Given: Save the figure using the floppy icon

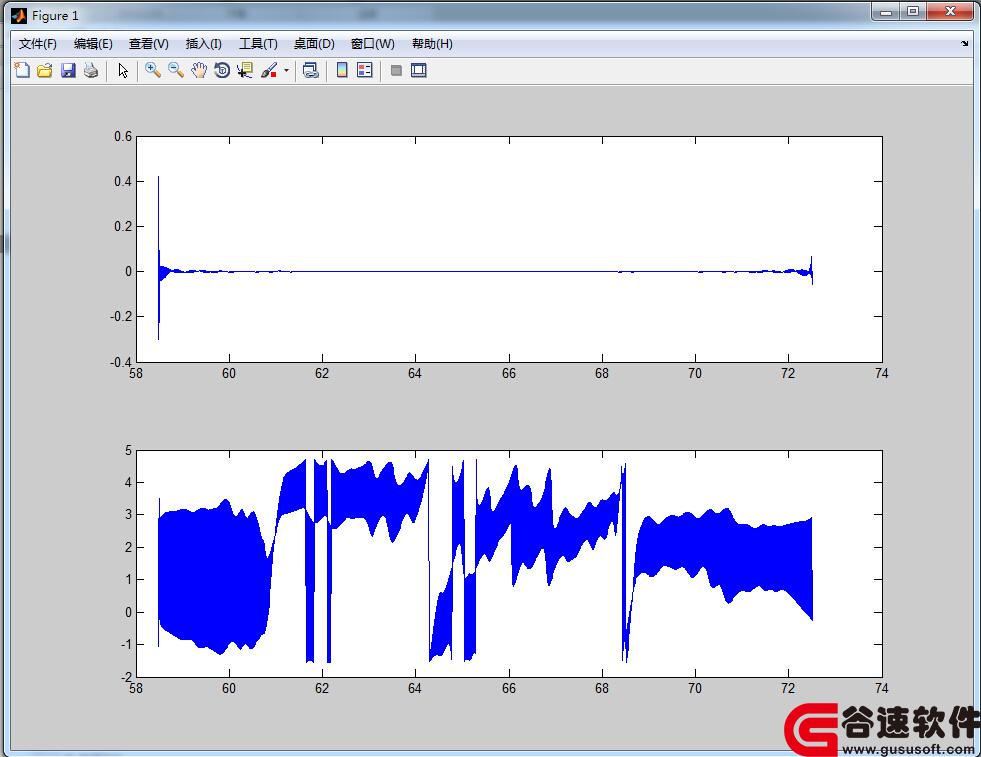Looking at the screenshot, I should pos(68,70).
